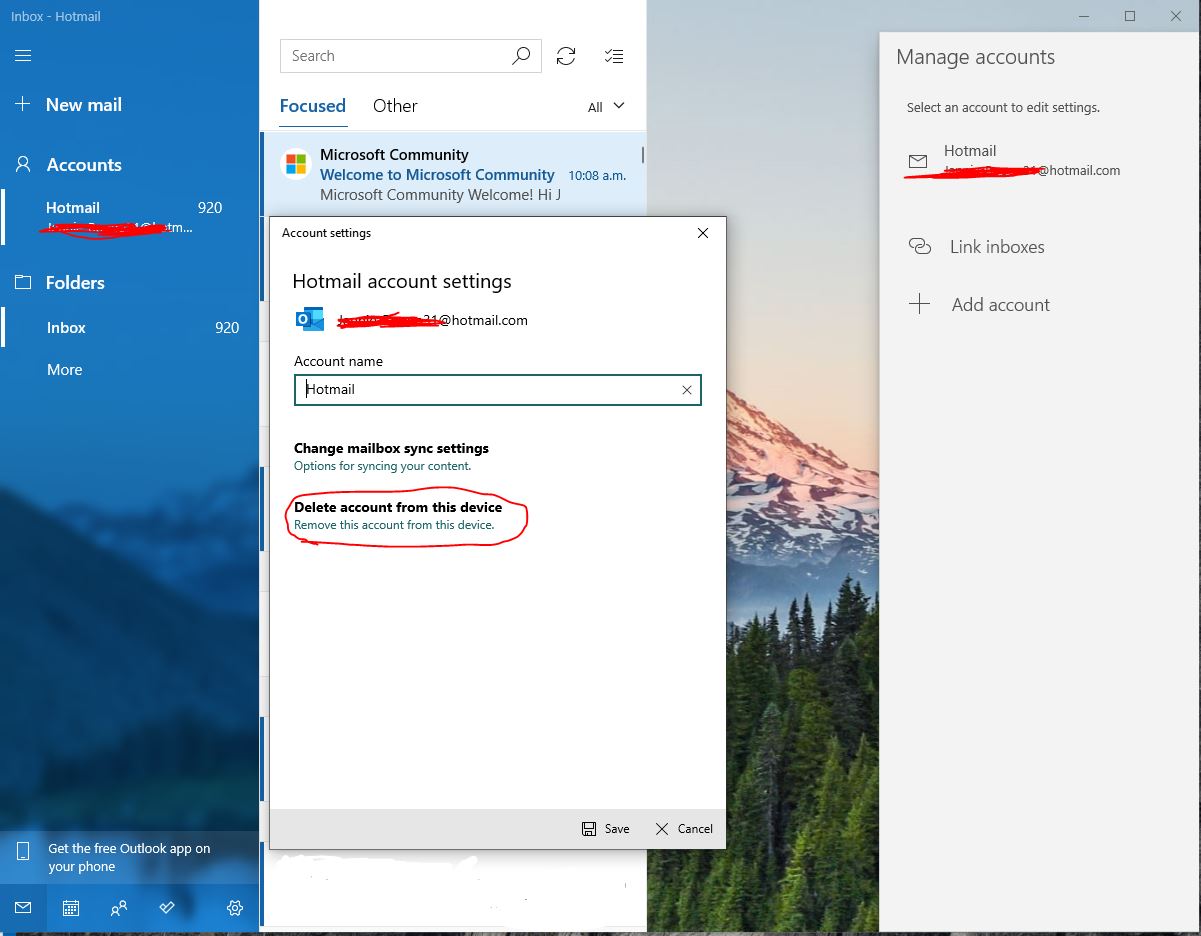Click the plus icon beside Add account
The width and height of the screenshot is (1201, 936).
[919, 305]
